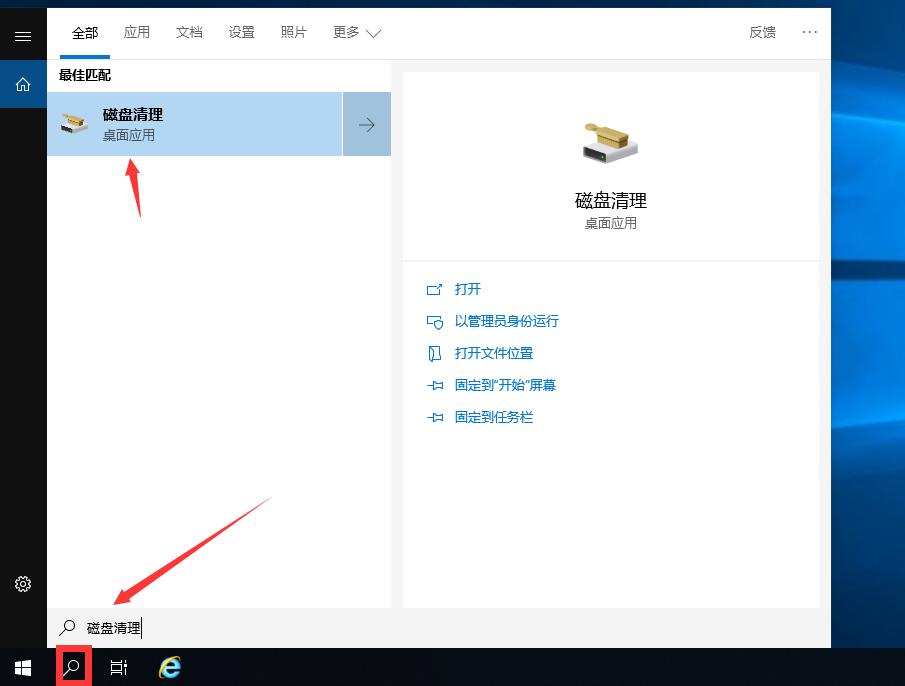The image size is (905, 686).
Task: Click the large 磁盘清理 icon in preview pane
Action: pyautogui.click(x=610, y=142)
